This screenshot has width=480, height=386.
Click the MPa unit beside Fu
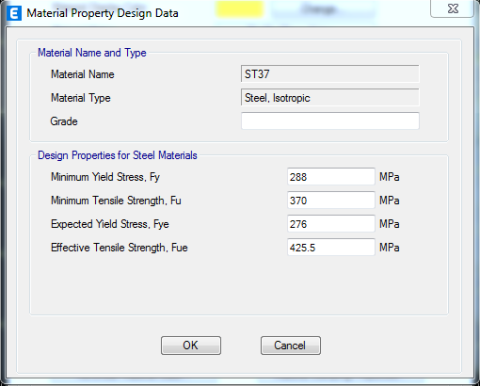[x=389, y=200]
